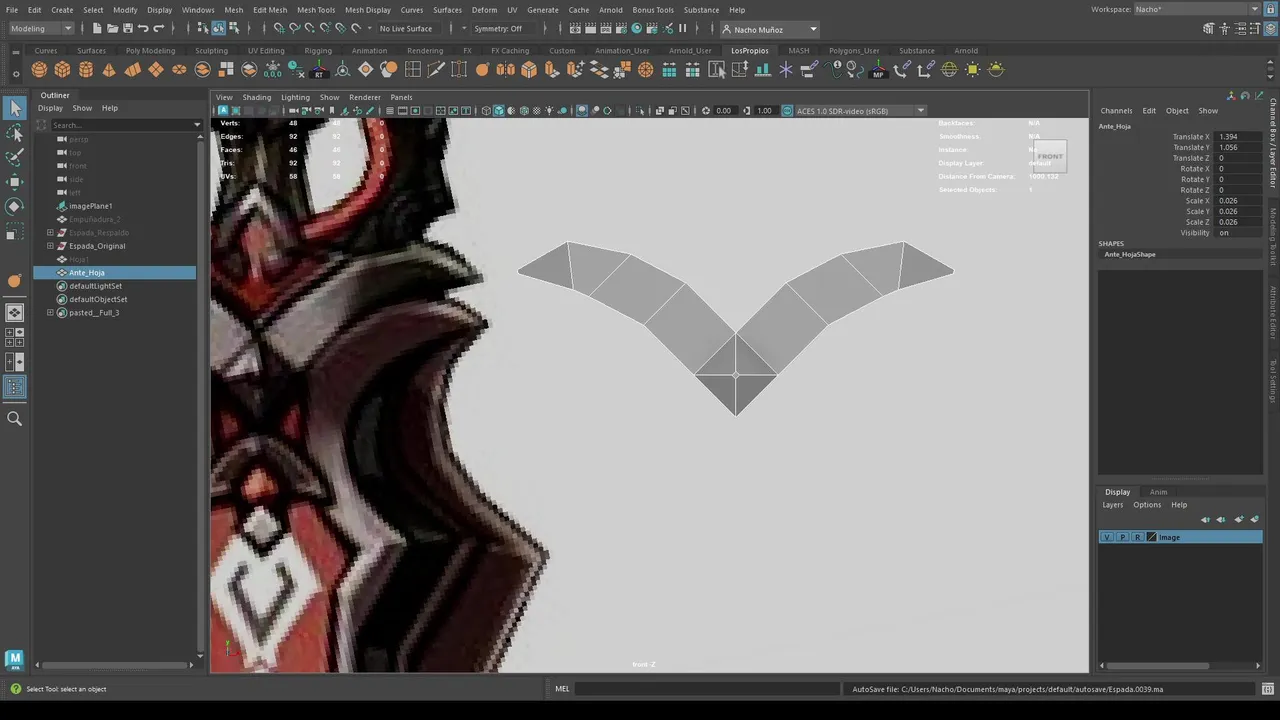Expand the Espada_Respaldo node in Outliner
1280x720 pixels.
[x=50, y=233]
